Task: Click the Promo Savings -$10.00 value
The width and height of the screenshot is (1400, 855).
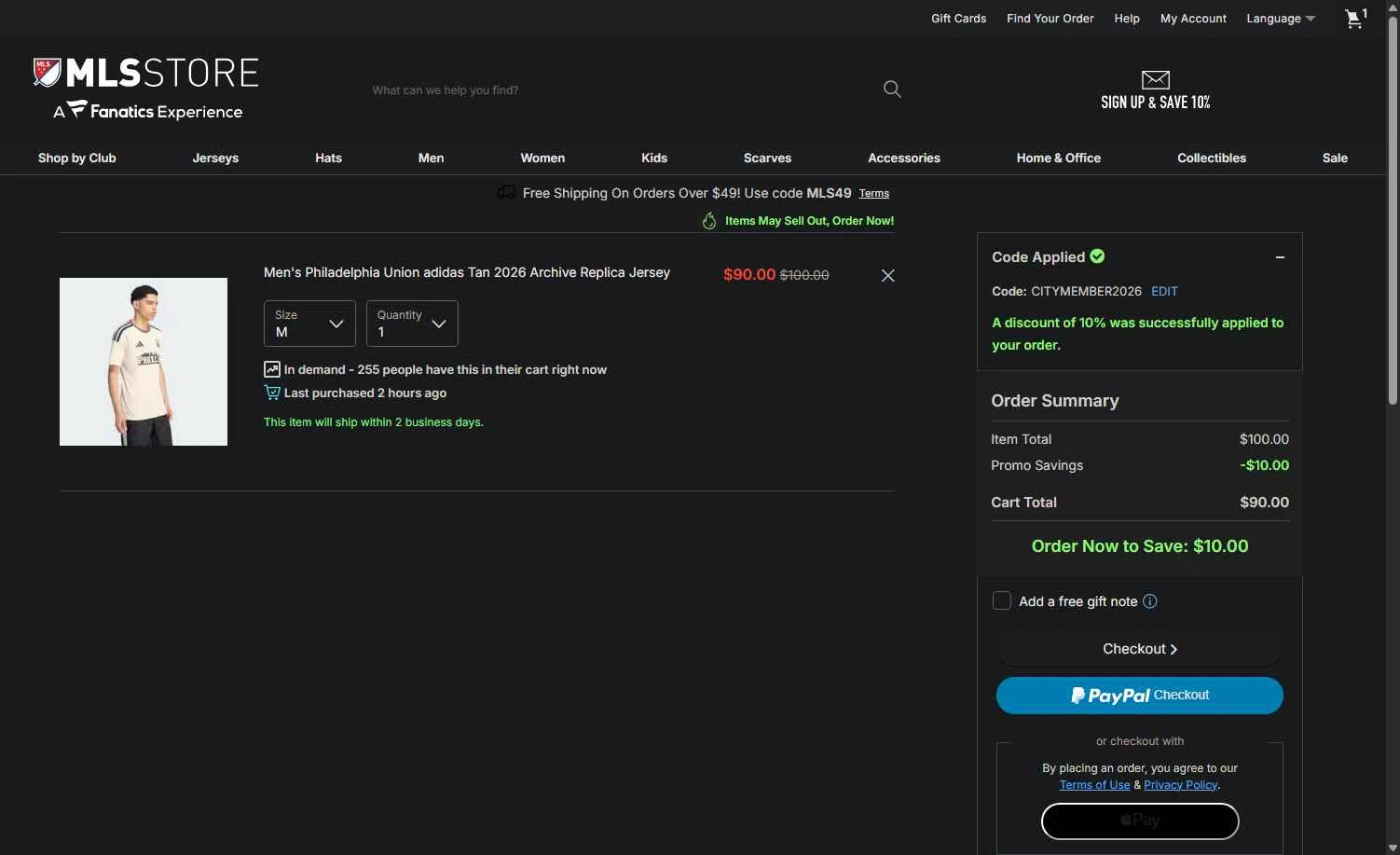Action: [1265, 465]
